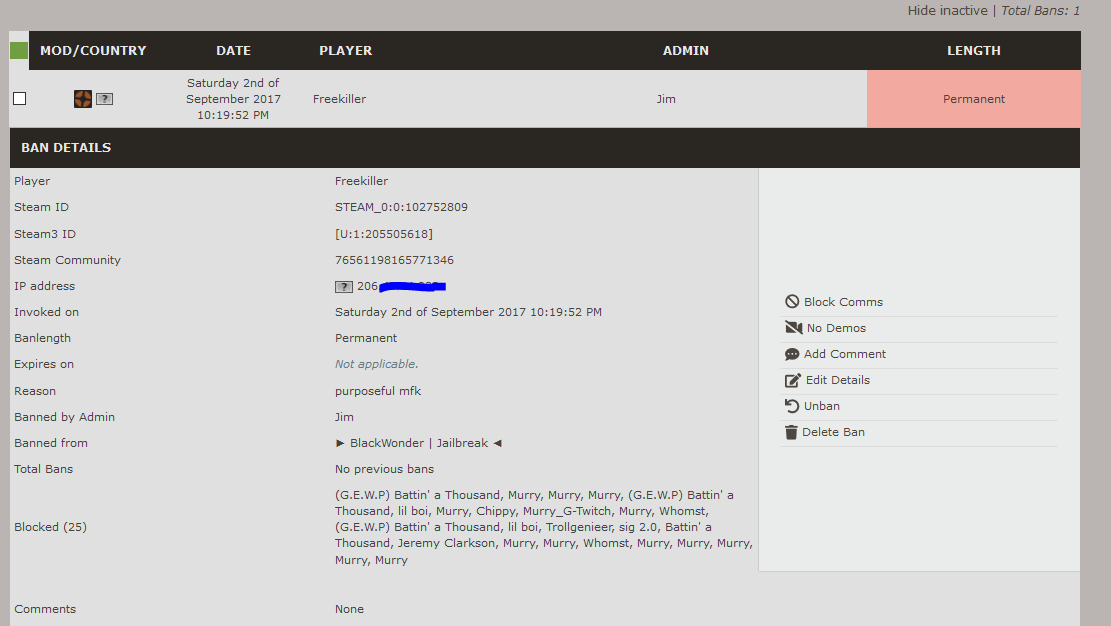Click the Banned from label
Image resolution: width=1111 pixels, height=626 pixels.
tap(51, 443)
